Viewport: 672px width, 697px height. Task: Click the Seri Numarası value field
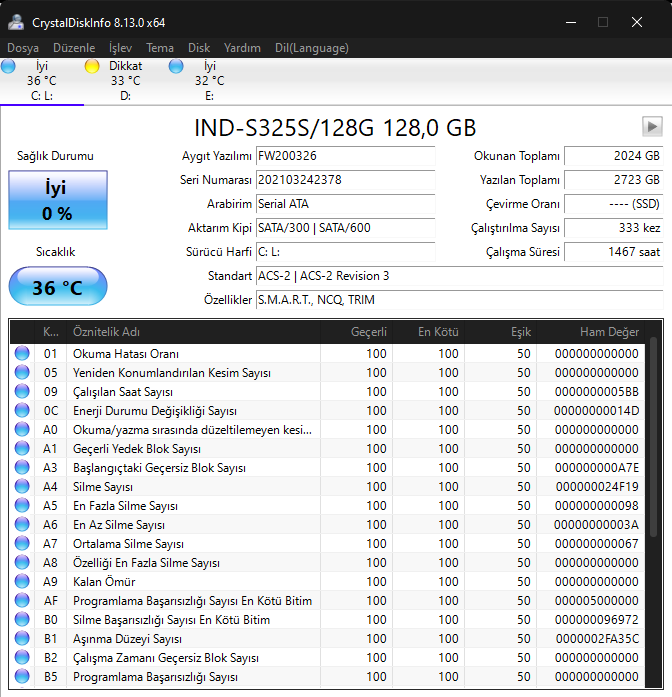point(345,180)
